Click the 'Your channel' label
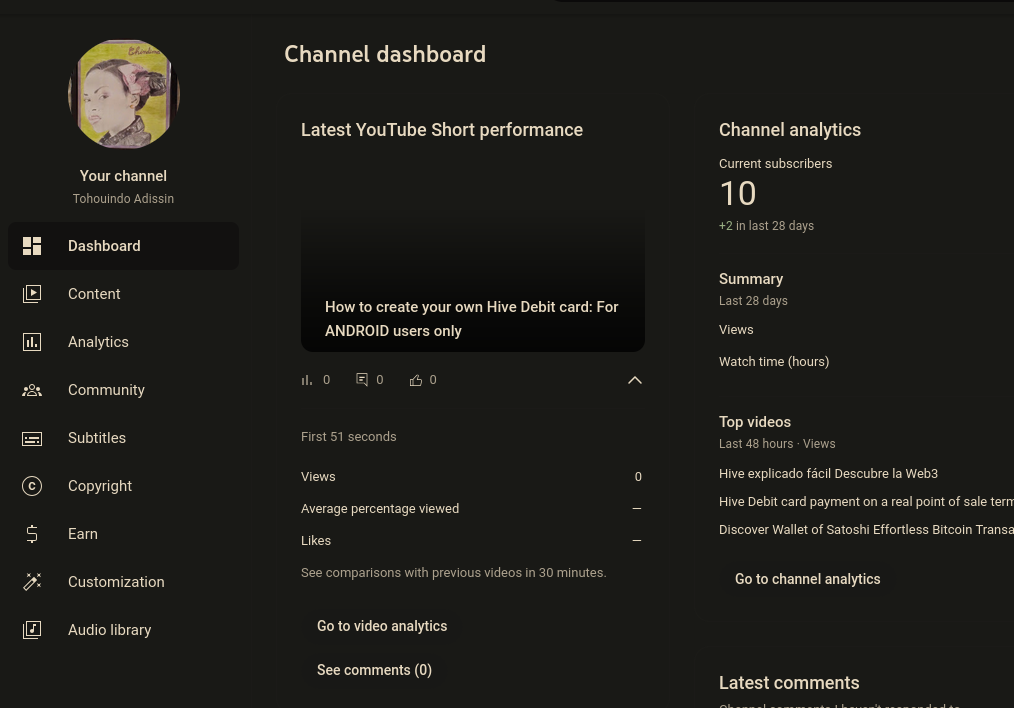 point(123,176)
